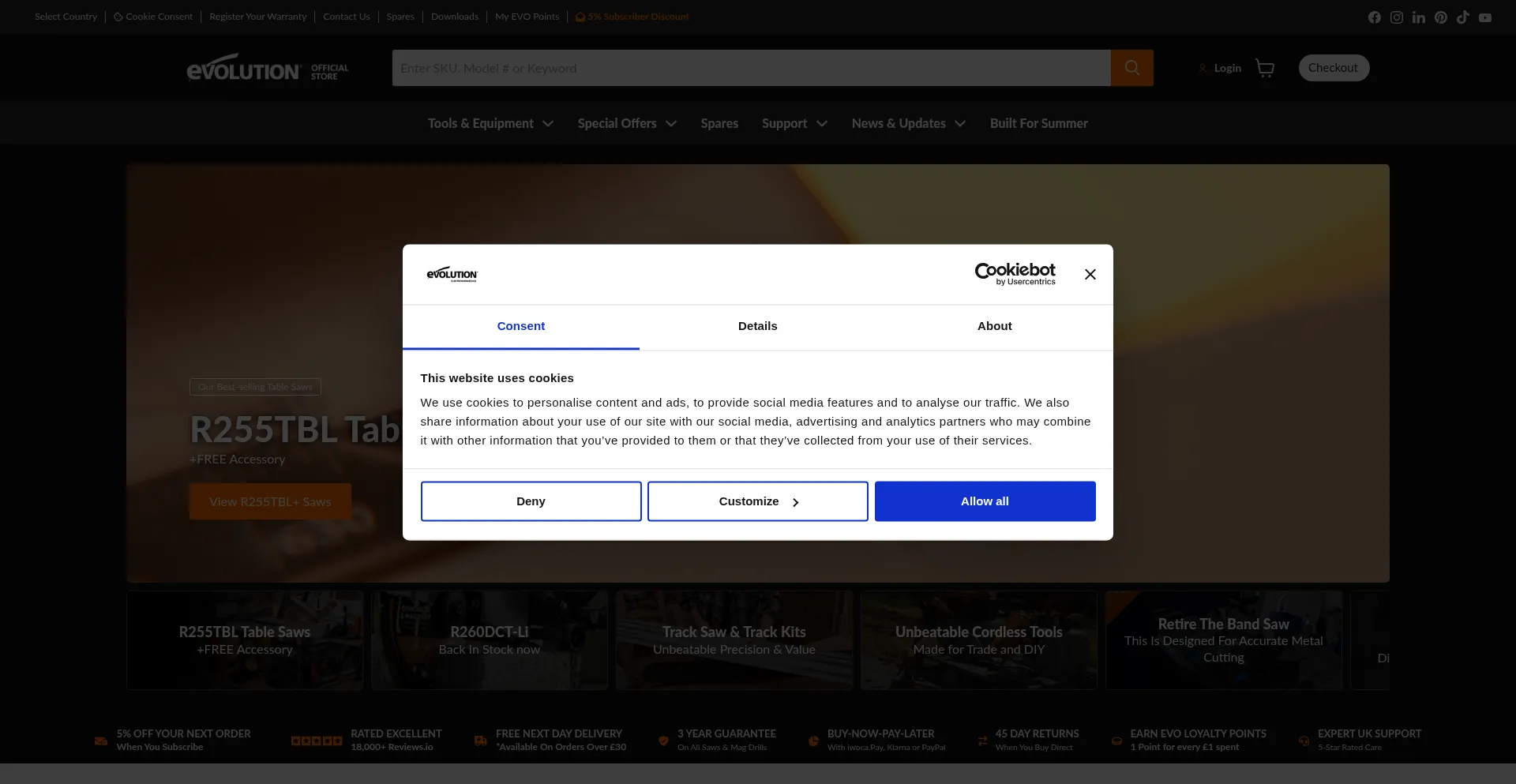The image size is (1516, 784).
Task: Open the Downloads link
Action: click(x=455, y=17)
